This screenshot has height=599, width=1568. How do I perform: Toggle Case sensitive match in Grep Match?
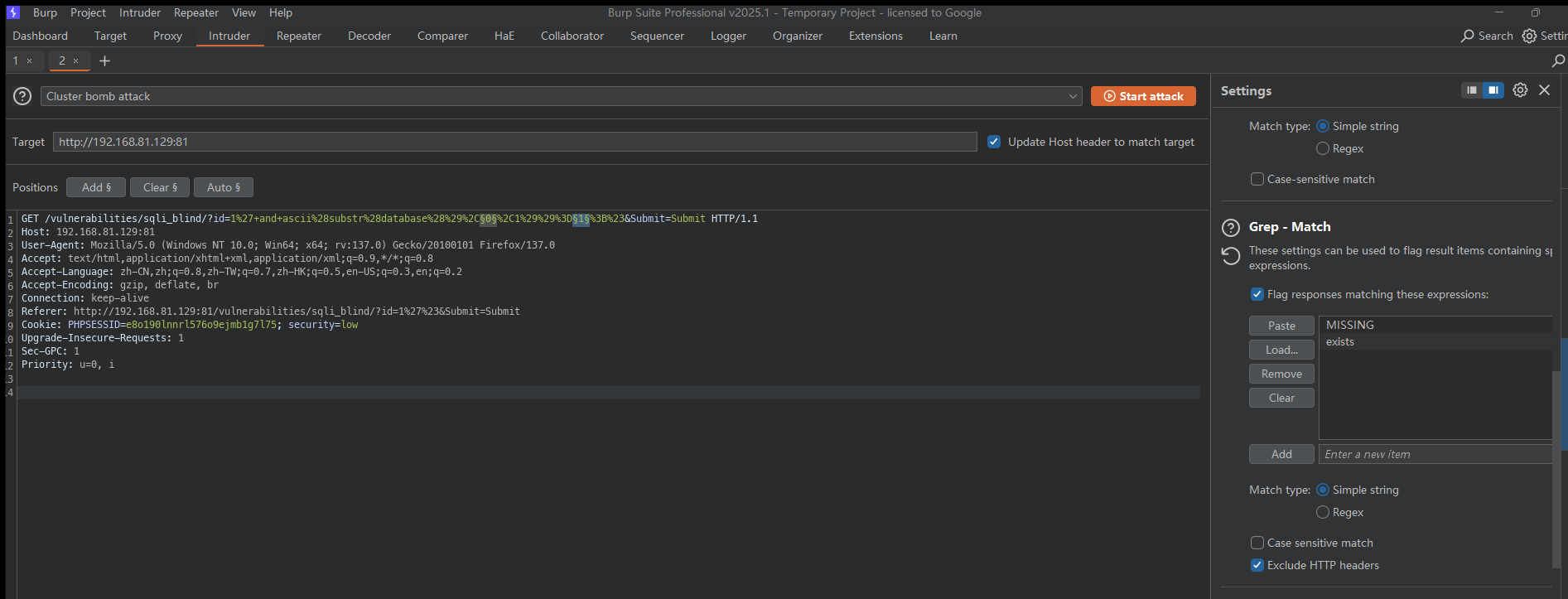(x=1257, y=543)
